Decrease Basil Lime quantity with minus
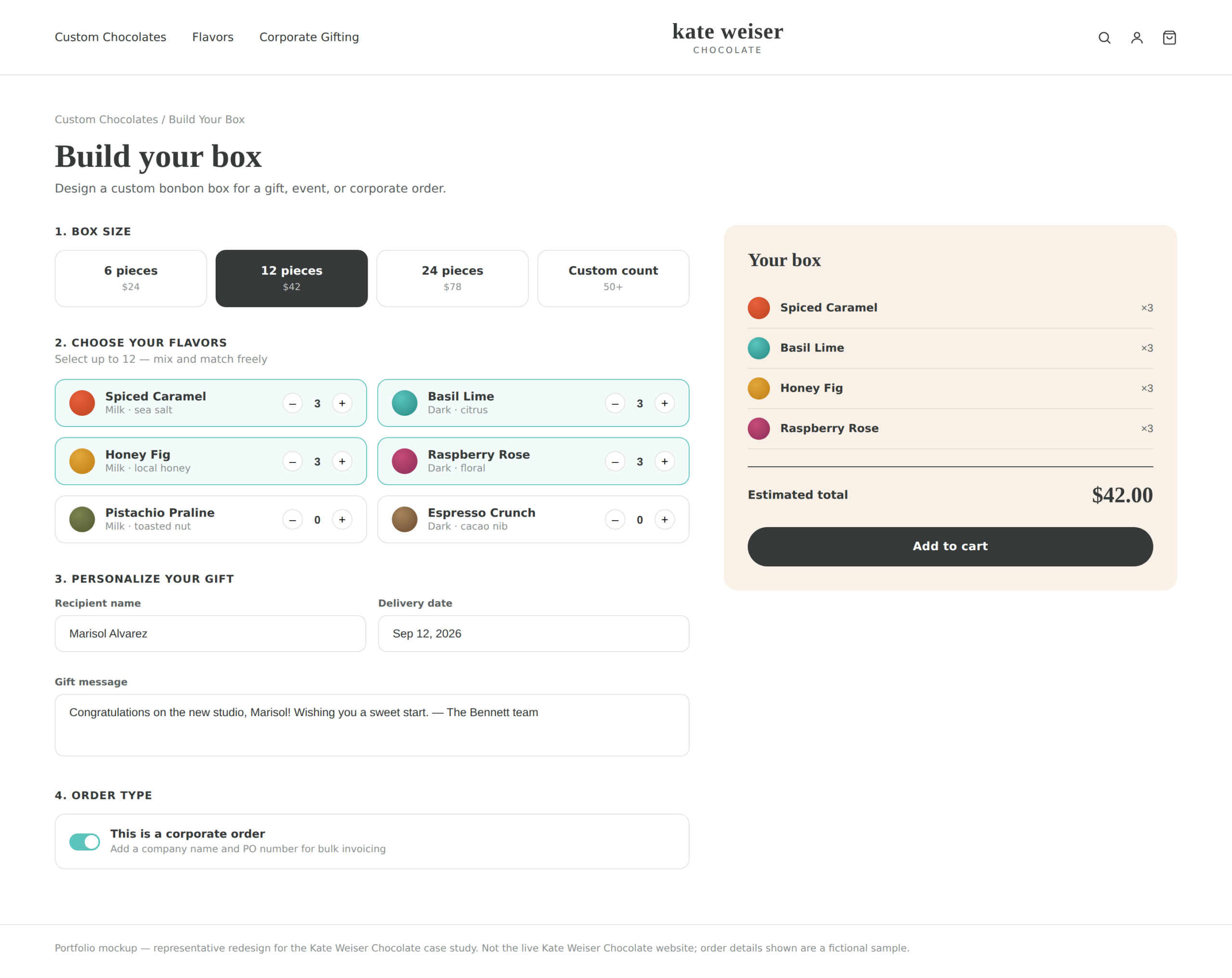Screen dimensions: 1232x978 point(615,403)
